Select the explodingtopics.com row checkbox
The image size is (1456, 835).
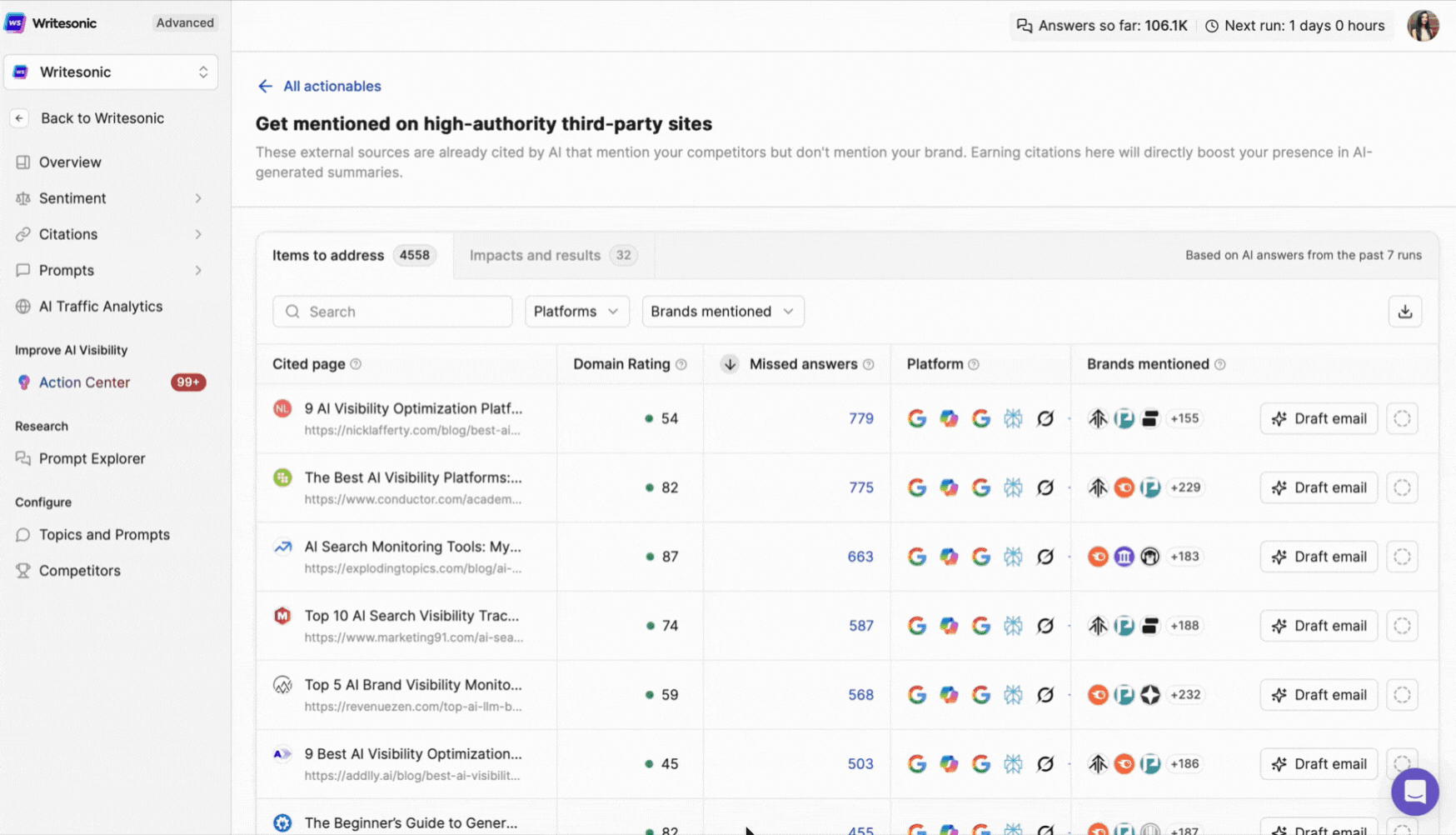pos(1403,557)
